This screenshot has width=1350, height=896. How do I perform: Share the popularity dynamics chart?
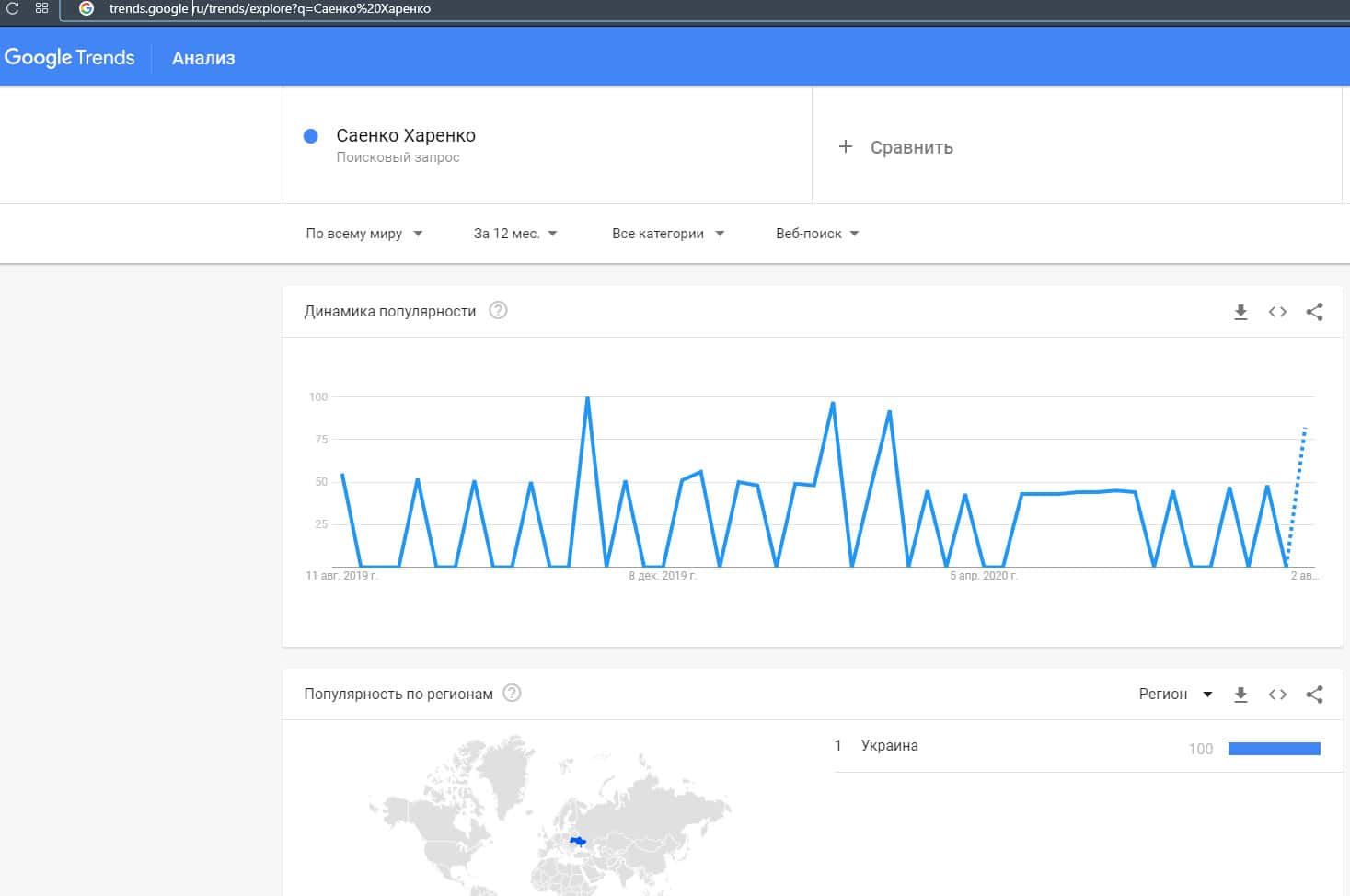coord(1314,312)
